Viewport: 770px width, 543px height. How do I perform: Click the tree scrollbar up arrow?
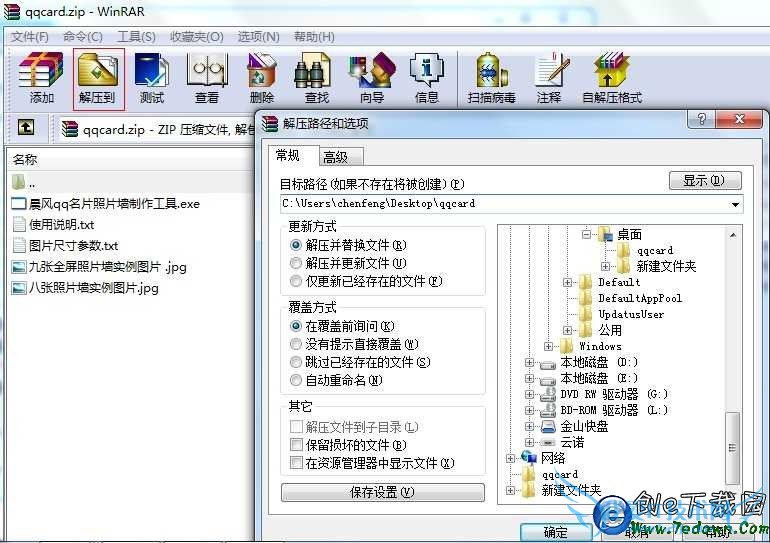click(x=732, y=235)
